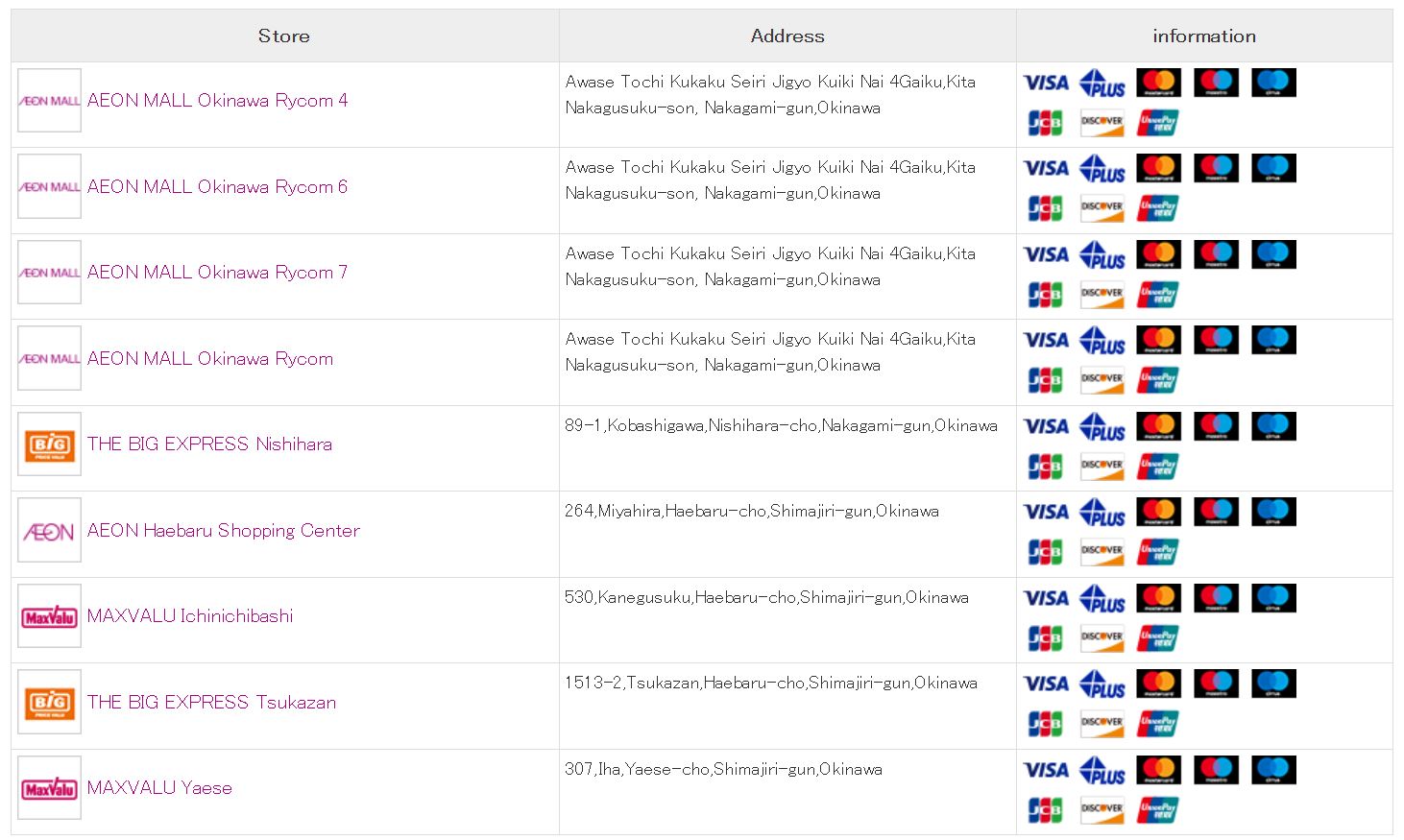Viewport: 1404px width, 840px height.
Task: Click the AEON logo beside Haebaru Shopping Center
Action: click(49, 530)
